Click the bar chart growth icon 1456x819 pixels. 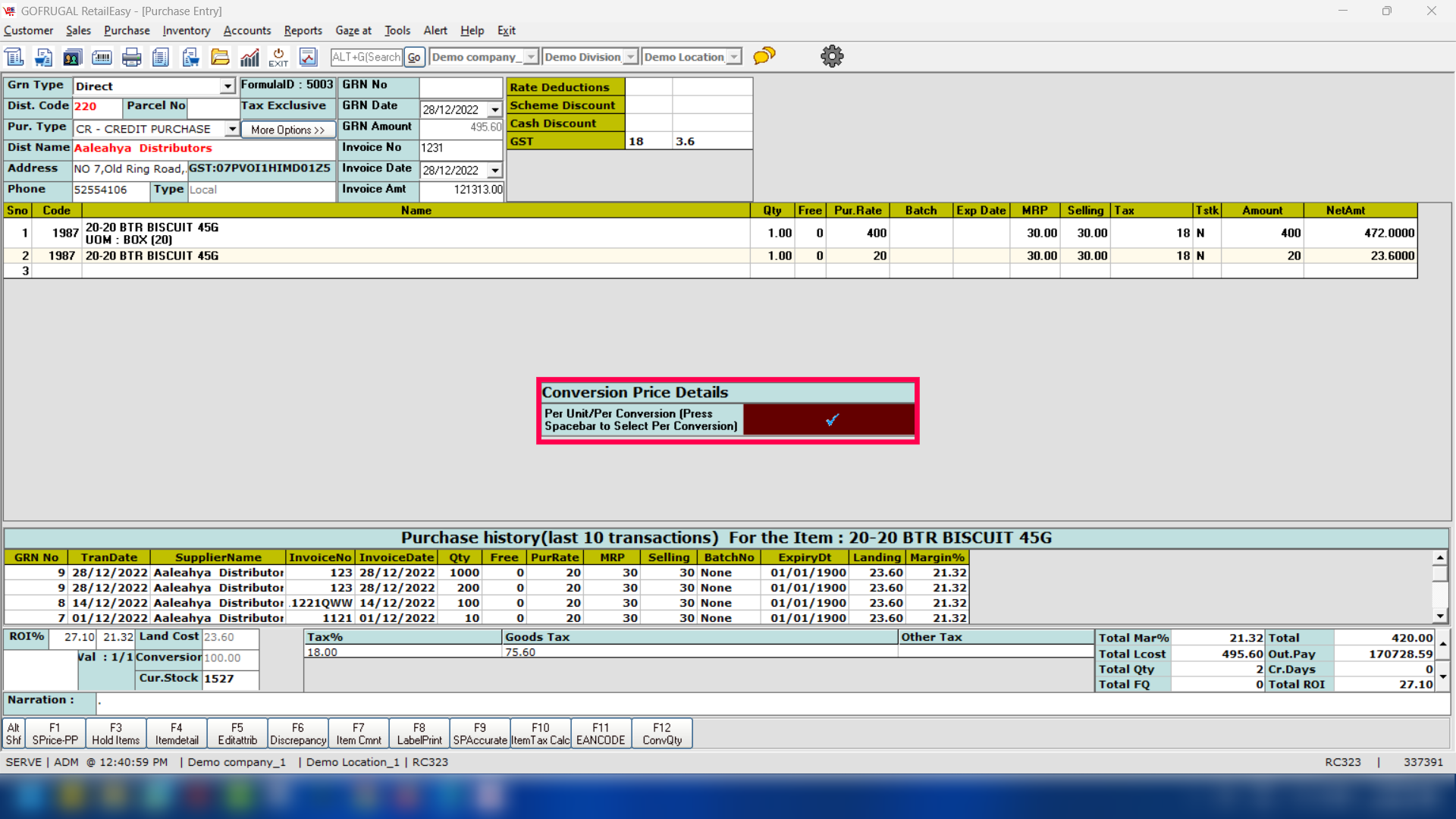tap(249, 57)
